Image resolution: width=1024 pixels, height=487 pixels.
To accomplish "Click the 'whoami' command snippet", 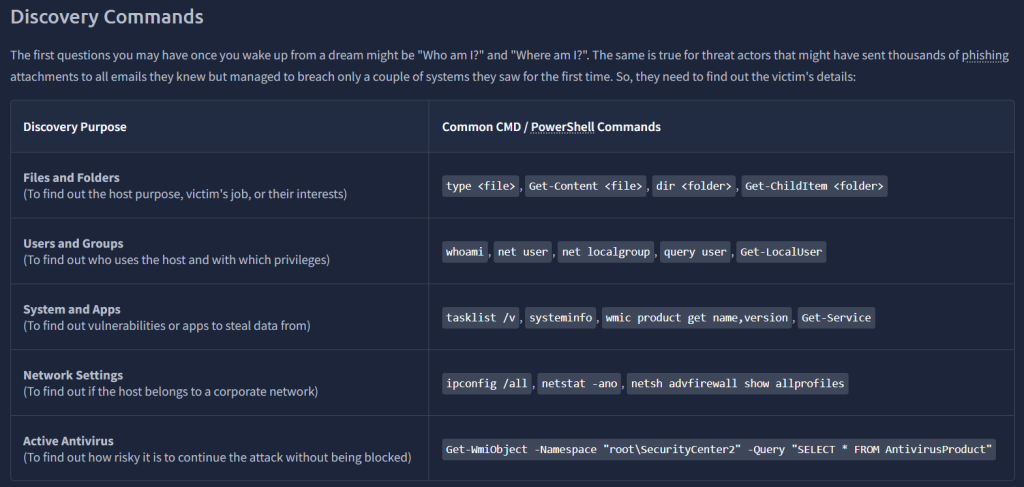I will point(466,252).
